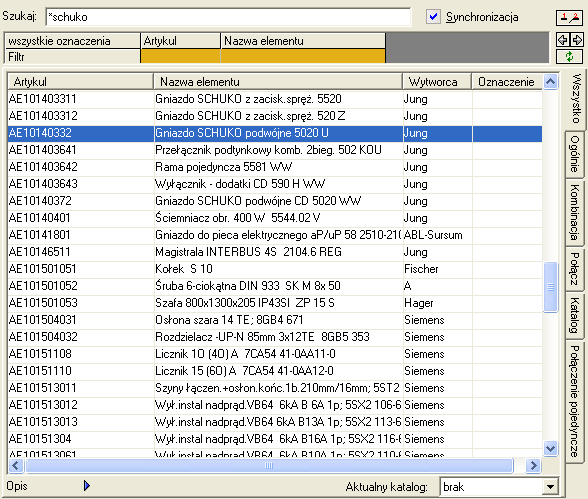Select Kołek S 10 row
588x499 pixels.
point(275,269)
